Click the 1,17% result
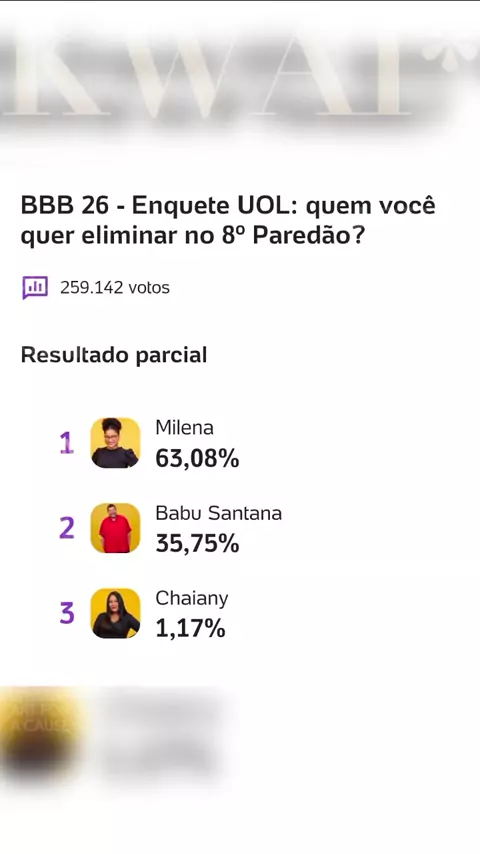The image size is (480, 854). point(190,629)
